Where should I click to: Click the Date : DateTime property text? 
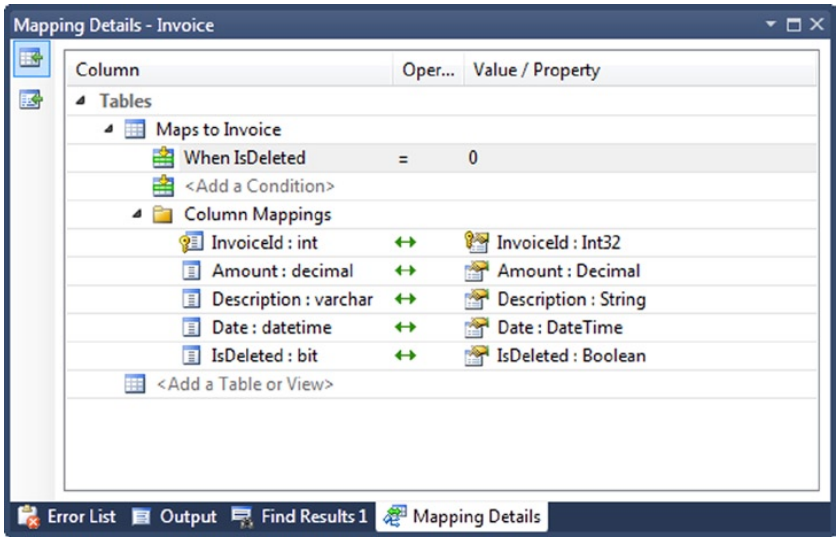pyautogui.click(x=560, y=327)
